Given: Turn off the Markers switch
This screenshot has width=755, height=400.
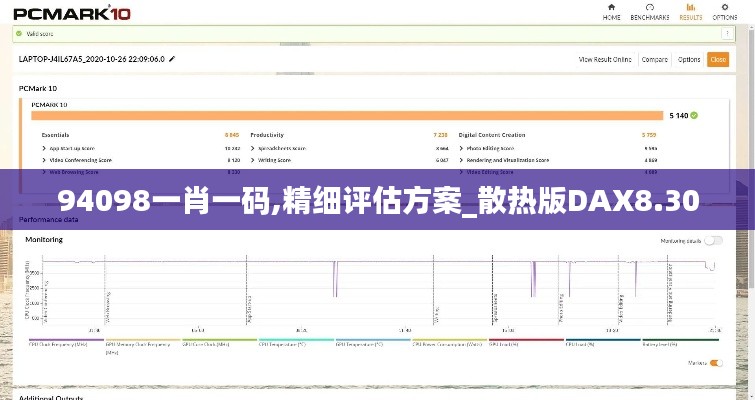Looking at the screenshot, I should coord(716,363).
